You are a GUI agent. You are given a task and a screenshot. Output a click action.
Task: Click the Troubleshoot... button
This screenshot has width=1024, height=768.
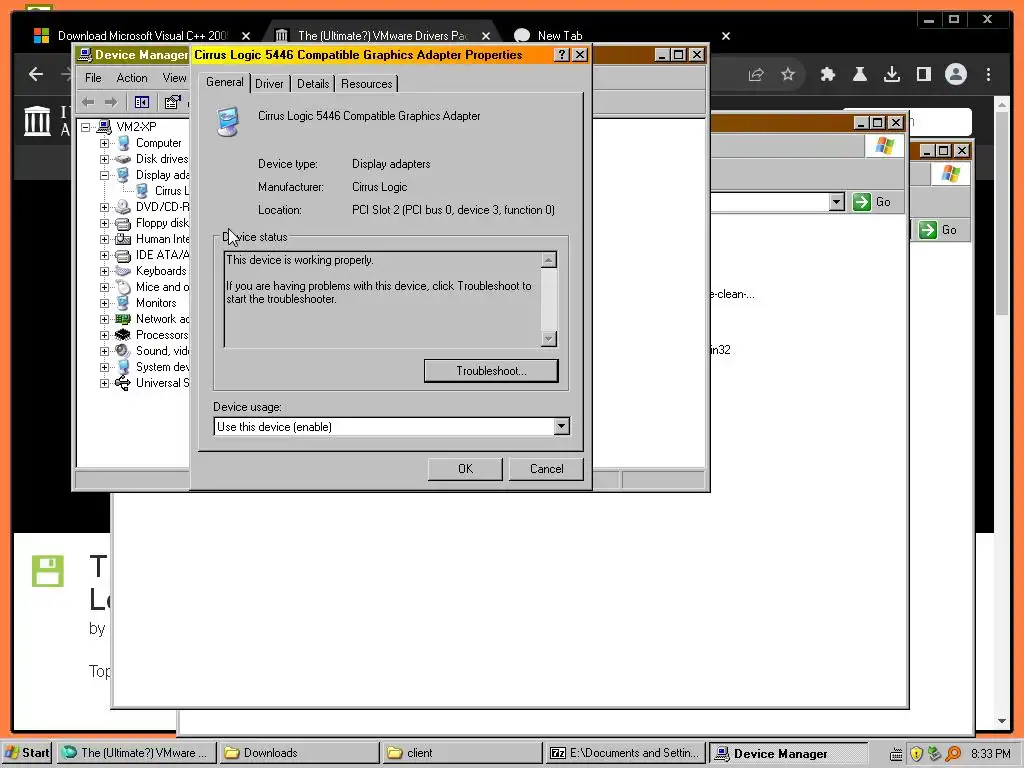point(491,371)
